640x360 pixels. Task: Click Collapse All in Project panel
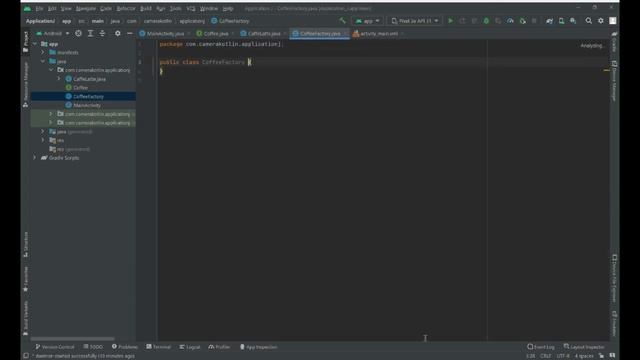[x=102, y=33]
